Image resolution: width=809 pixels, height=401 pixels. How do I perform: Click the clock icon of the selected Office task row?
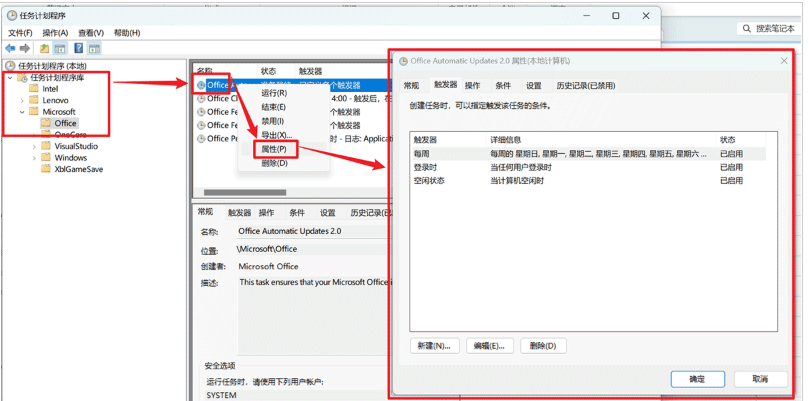click(201, 85)
